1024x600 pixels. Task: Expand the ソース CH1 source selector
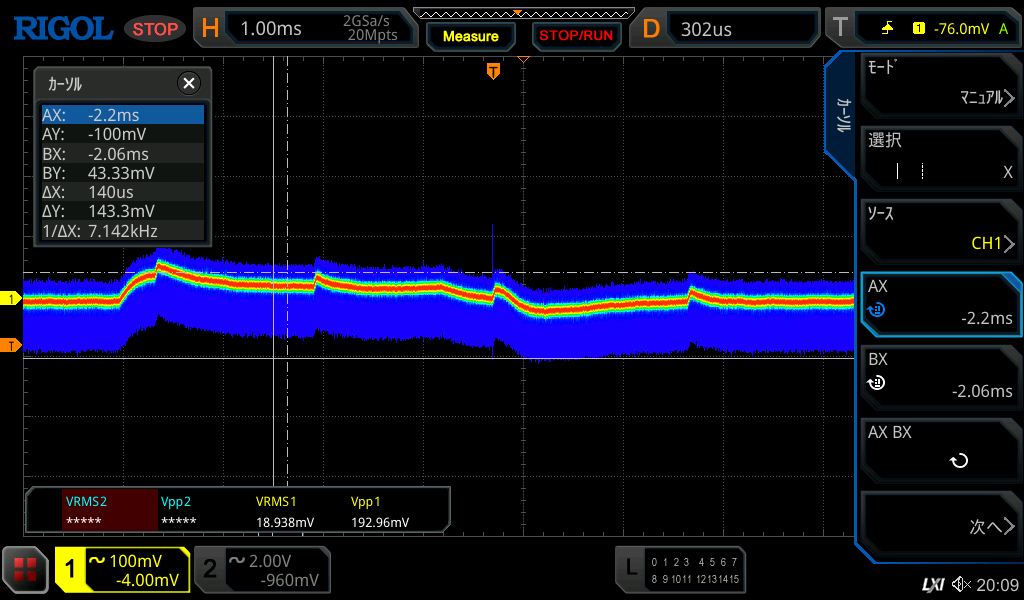click(x=940, y=229)
